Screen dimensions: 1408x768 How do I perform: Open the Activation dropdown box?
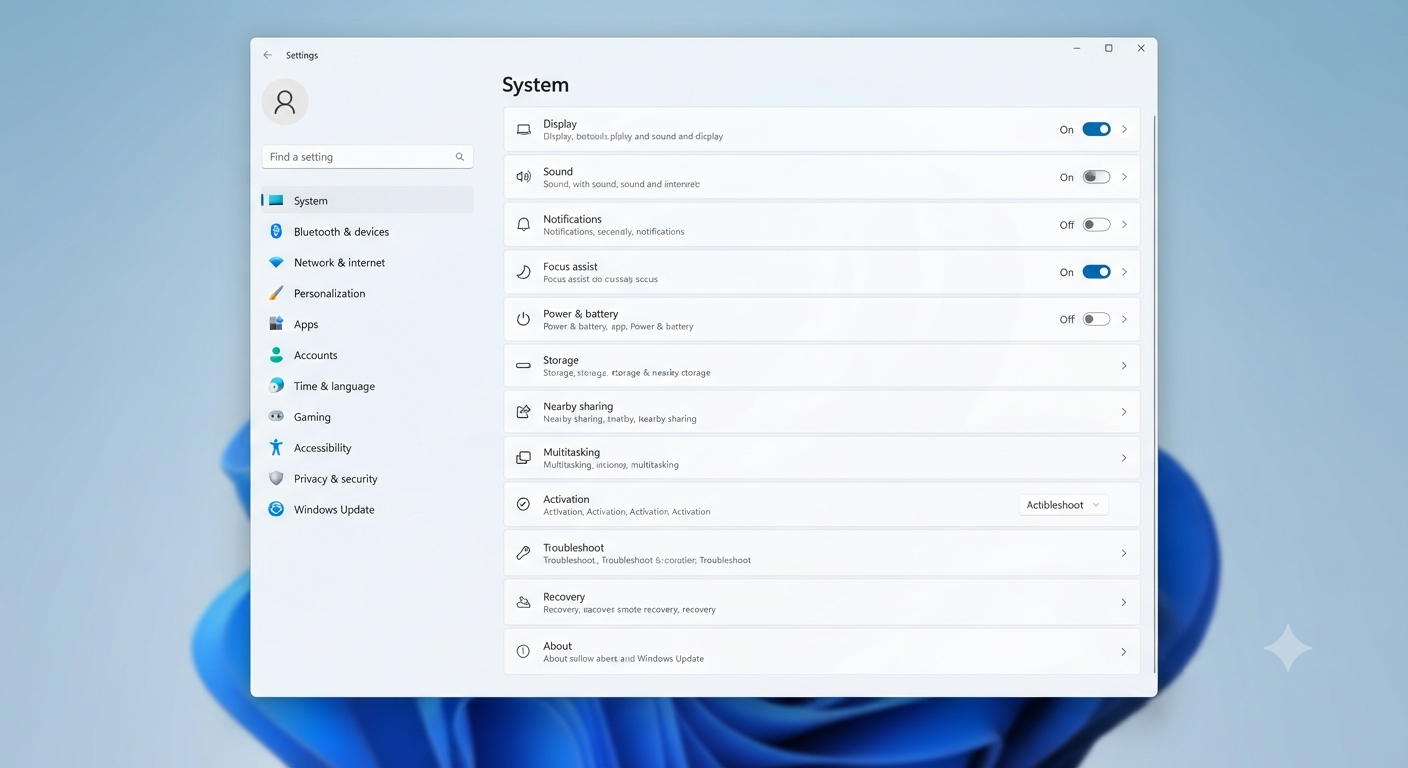click(x=1063, y=505)
